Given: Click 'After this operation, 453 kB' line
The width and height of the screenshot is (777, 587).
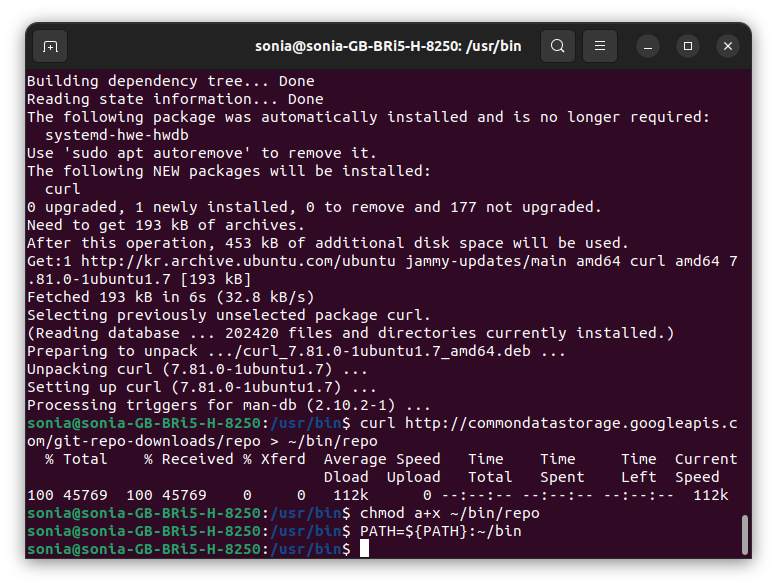Looking at the screenshot, I should pos(328,243).
